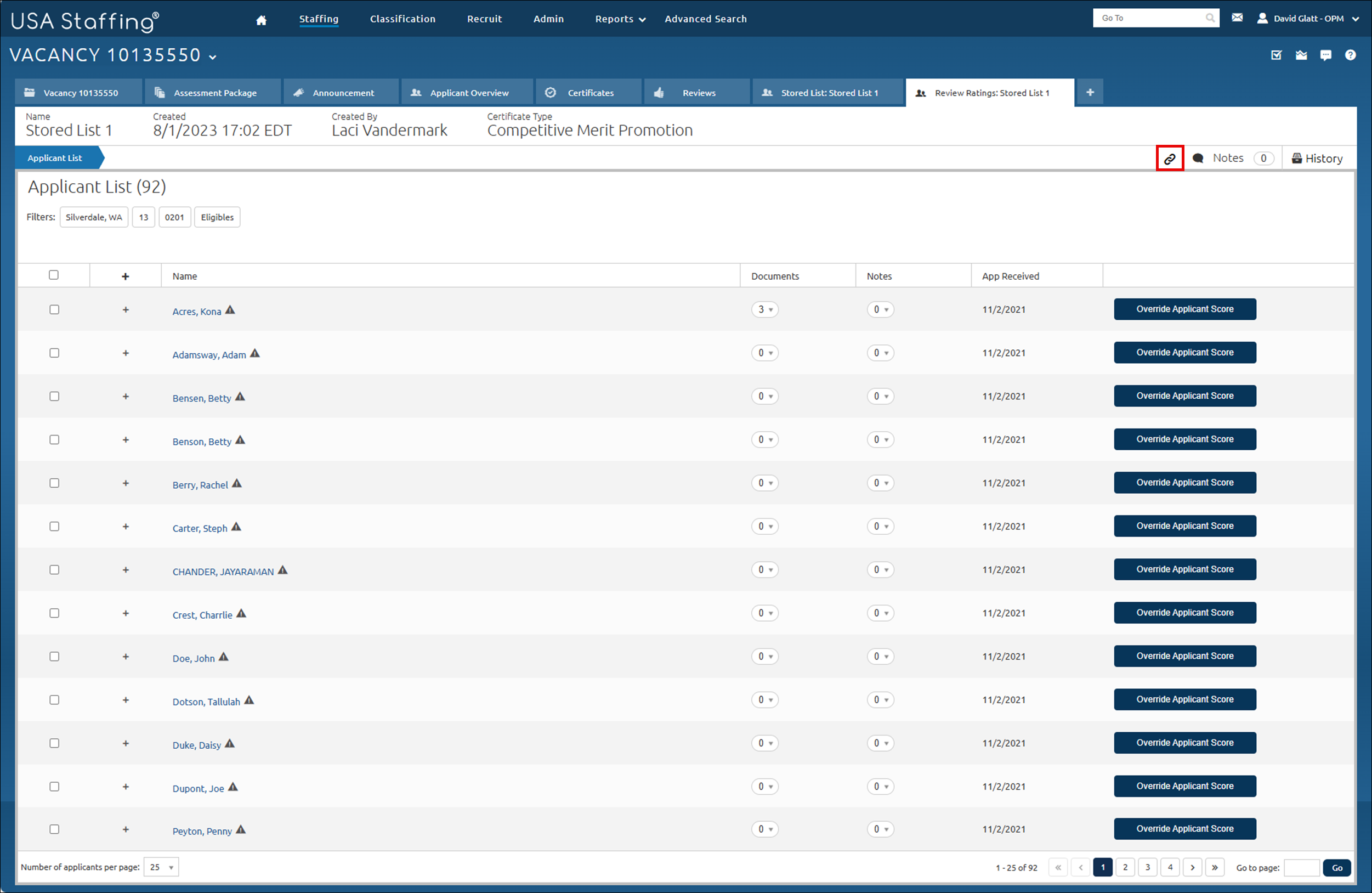Go to the first page double arrow
Screen dimensions: 1372x893
coord(1058,867)
